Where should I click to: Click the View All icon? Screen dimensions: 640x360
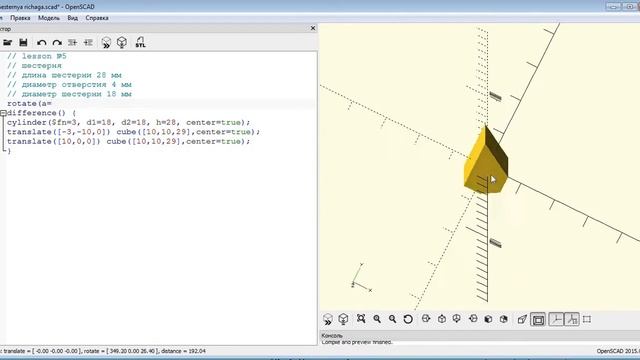(361, 319)
